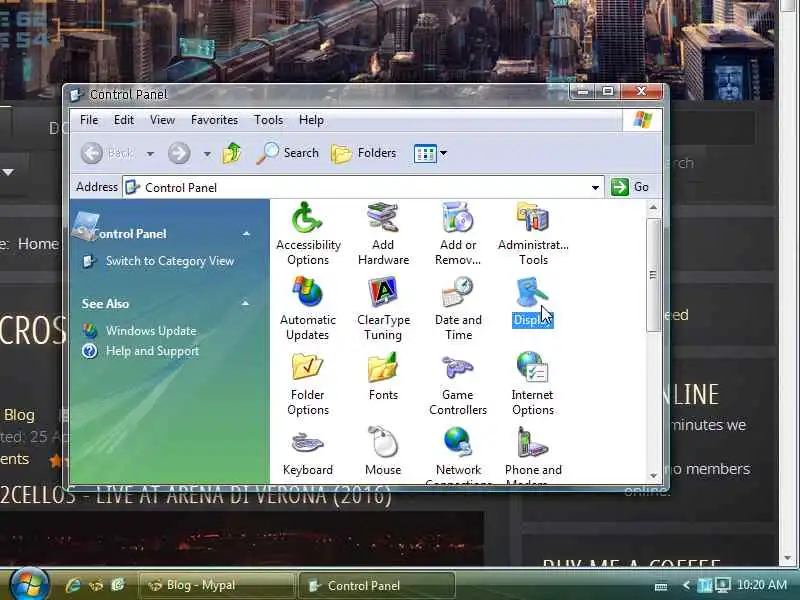Viewport: 800px width, 600px height.
Task: Open the Fonts folder icon
Action: click(383, 377)
